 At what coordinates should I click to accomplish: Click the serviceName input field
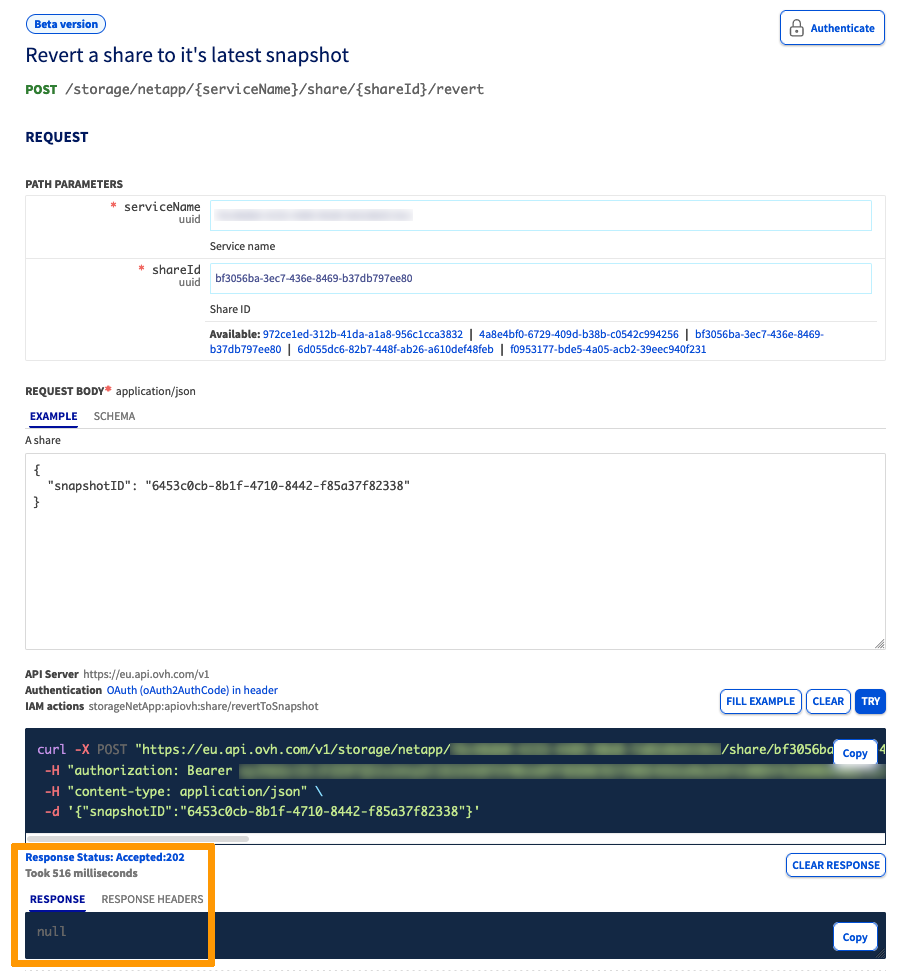click(x=540, y=215)
